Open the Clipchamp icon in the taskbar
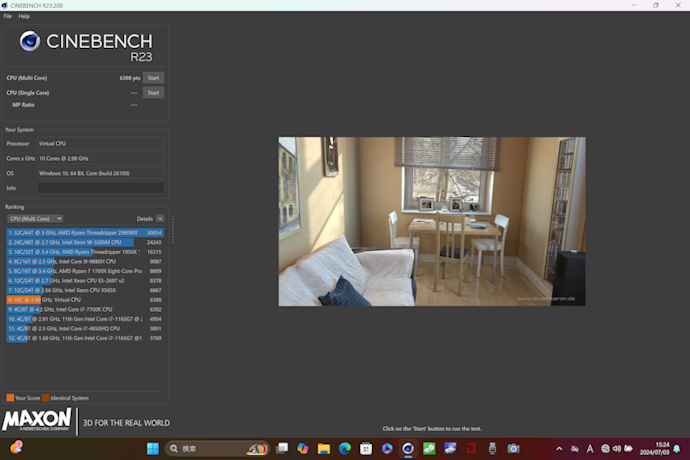This screenshot has height=460, width=690. click(x=387, y=449)
